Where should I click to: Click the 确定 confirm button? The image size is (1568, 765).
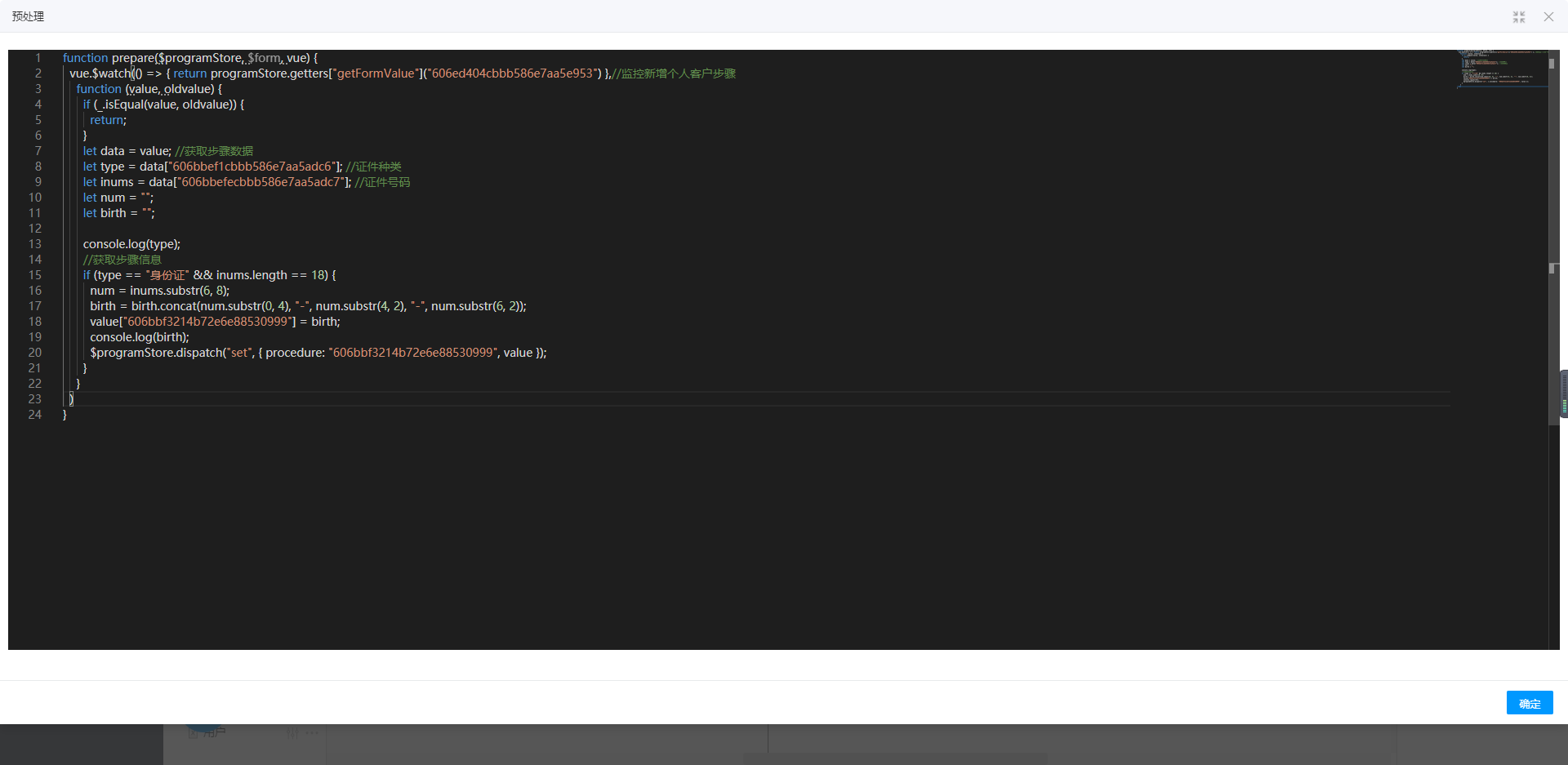tap(1529, 703)
